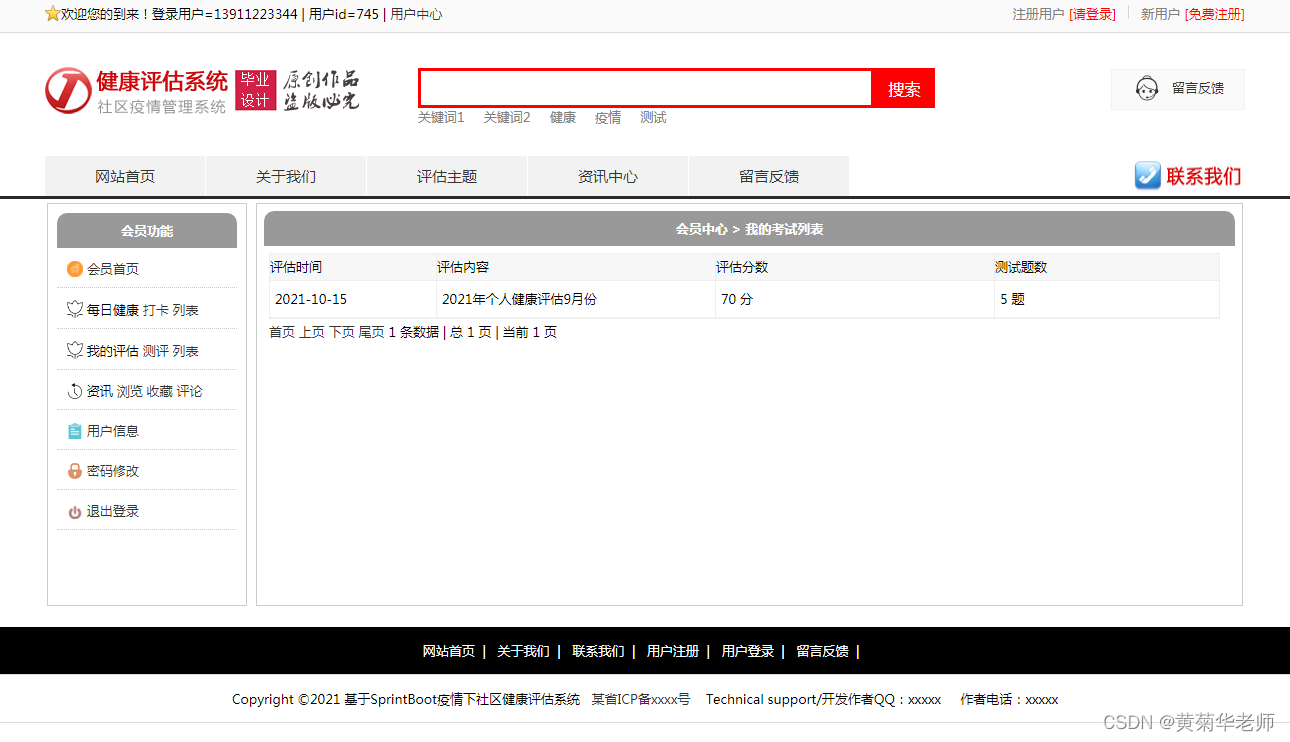Viewport: 1290px width, 742px height.
Task: Click the orange icon beside 会员首页
Action: (x=74, y=269)
